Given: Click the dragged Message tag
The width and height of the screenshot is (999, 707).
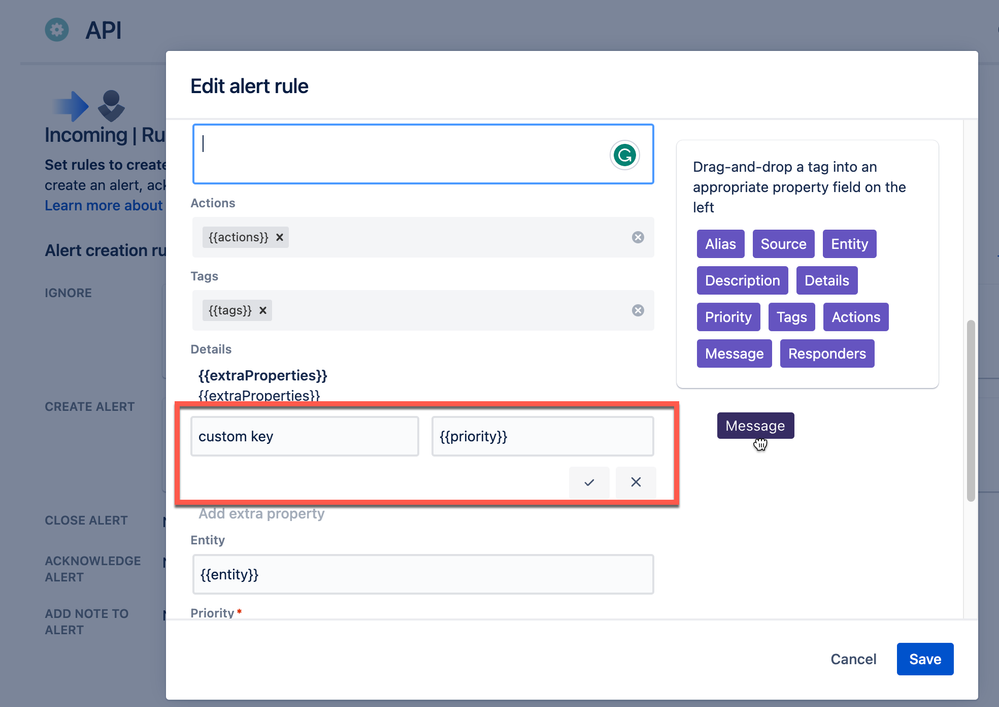Looking at the screenshot, I should coord(755,425).
